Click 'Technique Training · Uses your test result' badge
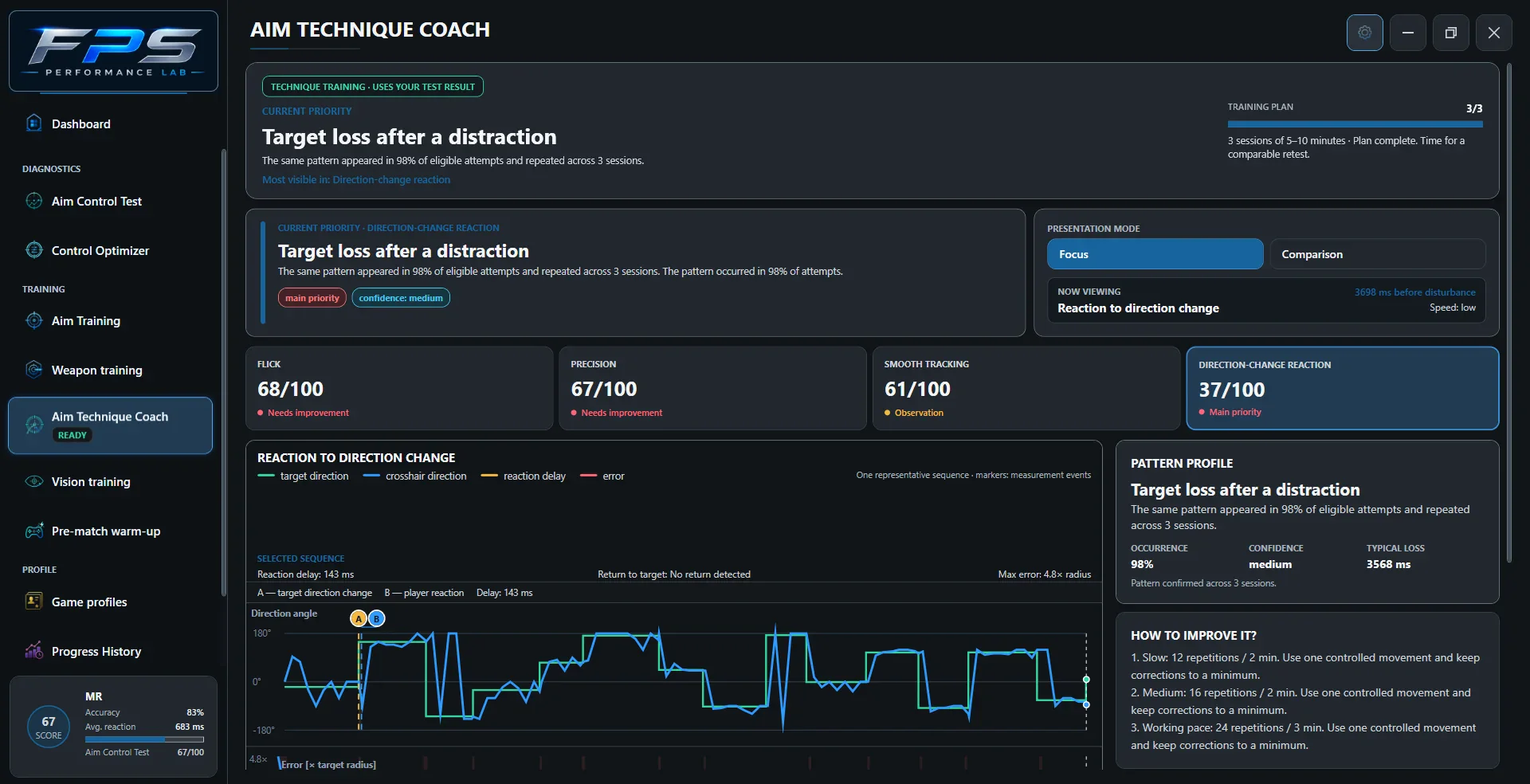The image size is (1530, 784). click(372, 87)
